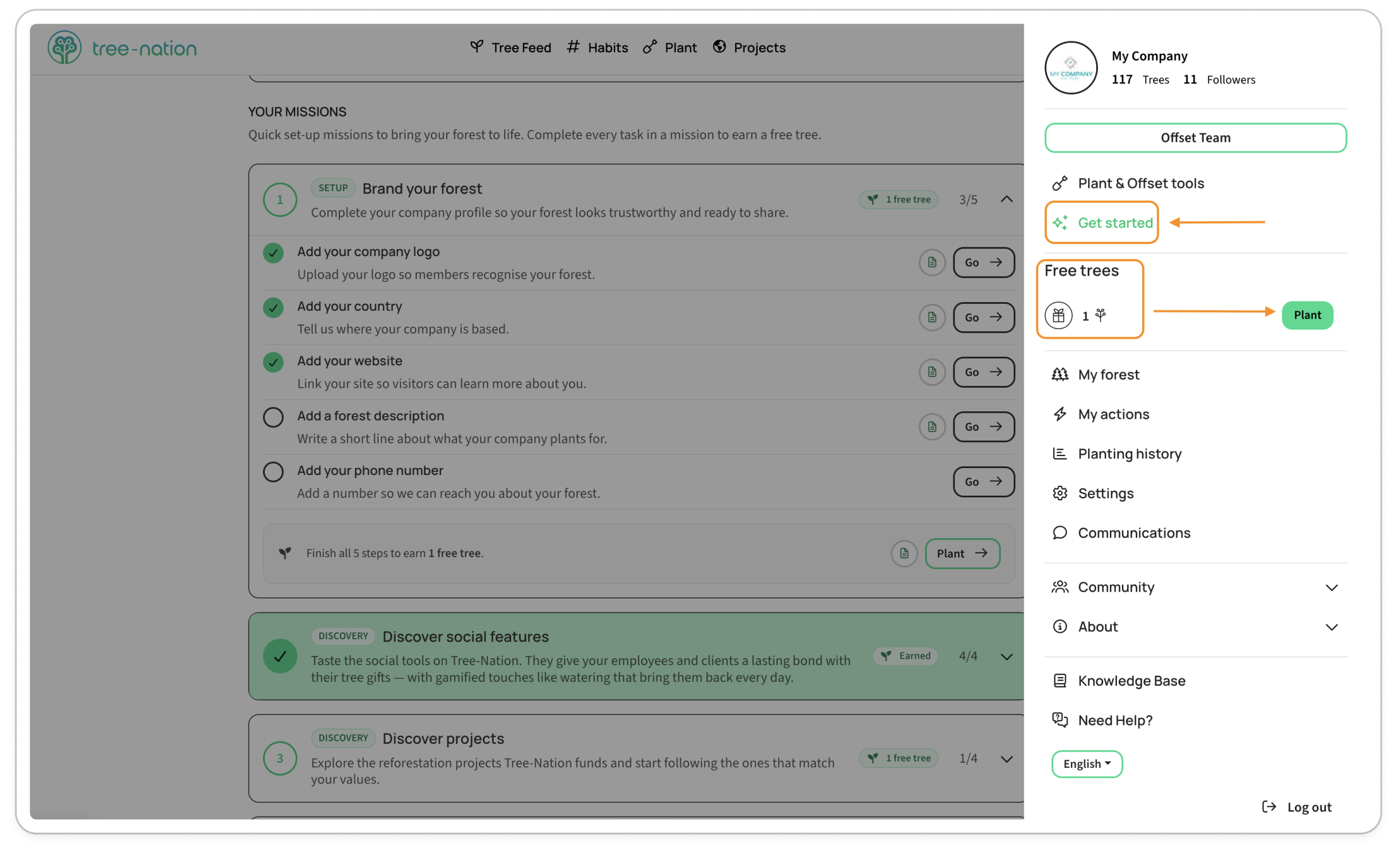The height and width of the screenshot is (850, 1400).
Task: Click the green check of Discover social features
Action: click(x=280, y=656)
